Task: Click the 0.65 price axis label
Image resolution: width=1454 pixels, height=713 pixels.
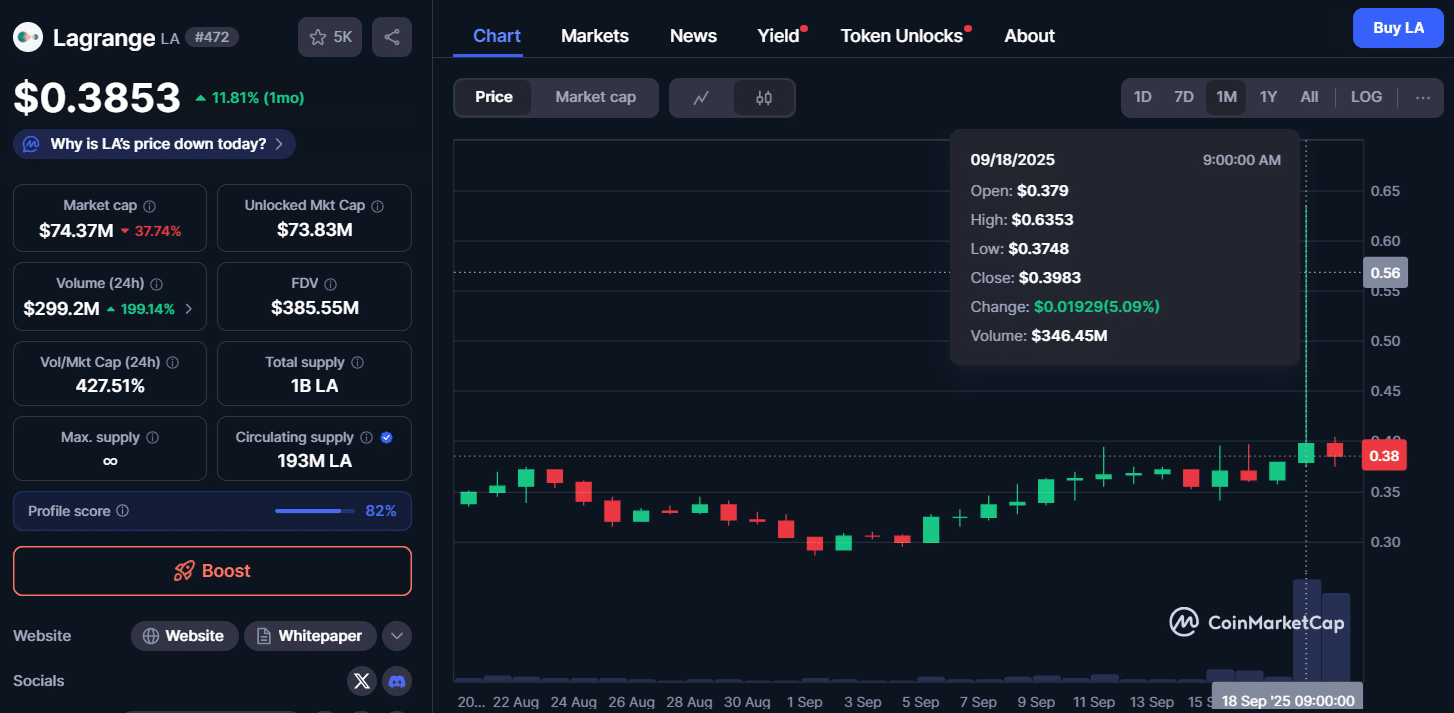Action: coord(1385,191)
